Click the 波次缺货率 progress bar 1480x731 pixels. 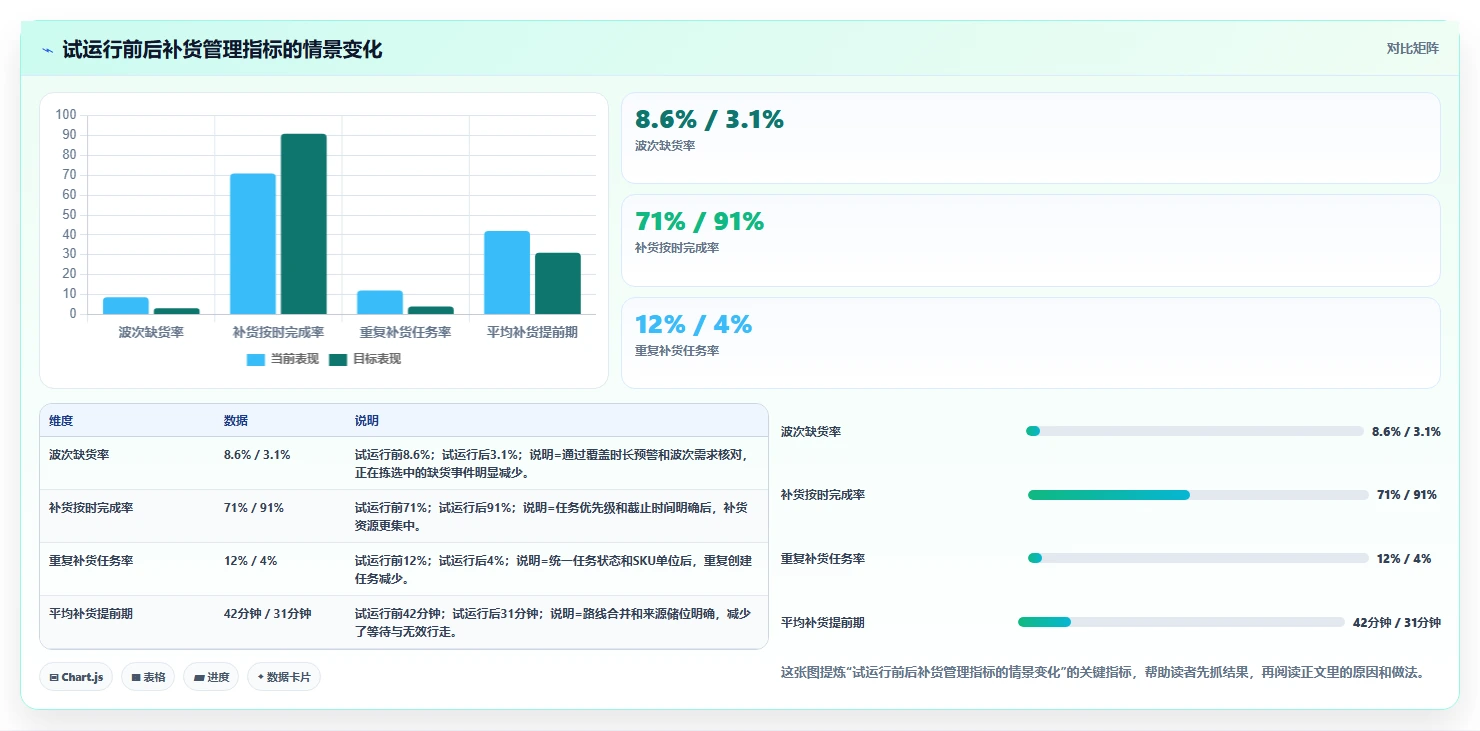pos(1195,431)
